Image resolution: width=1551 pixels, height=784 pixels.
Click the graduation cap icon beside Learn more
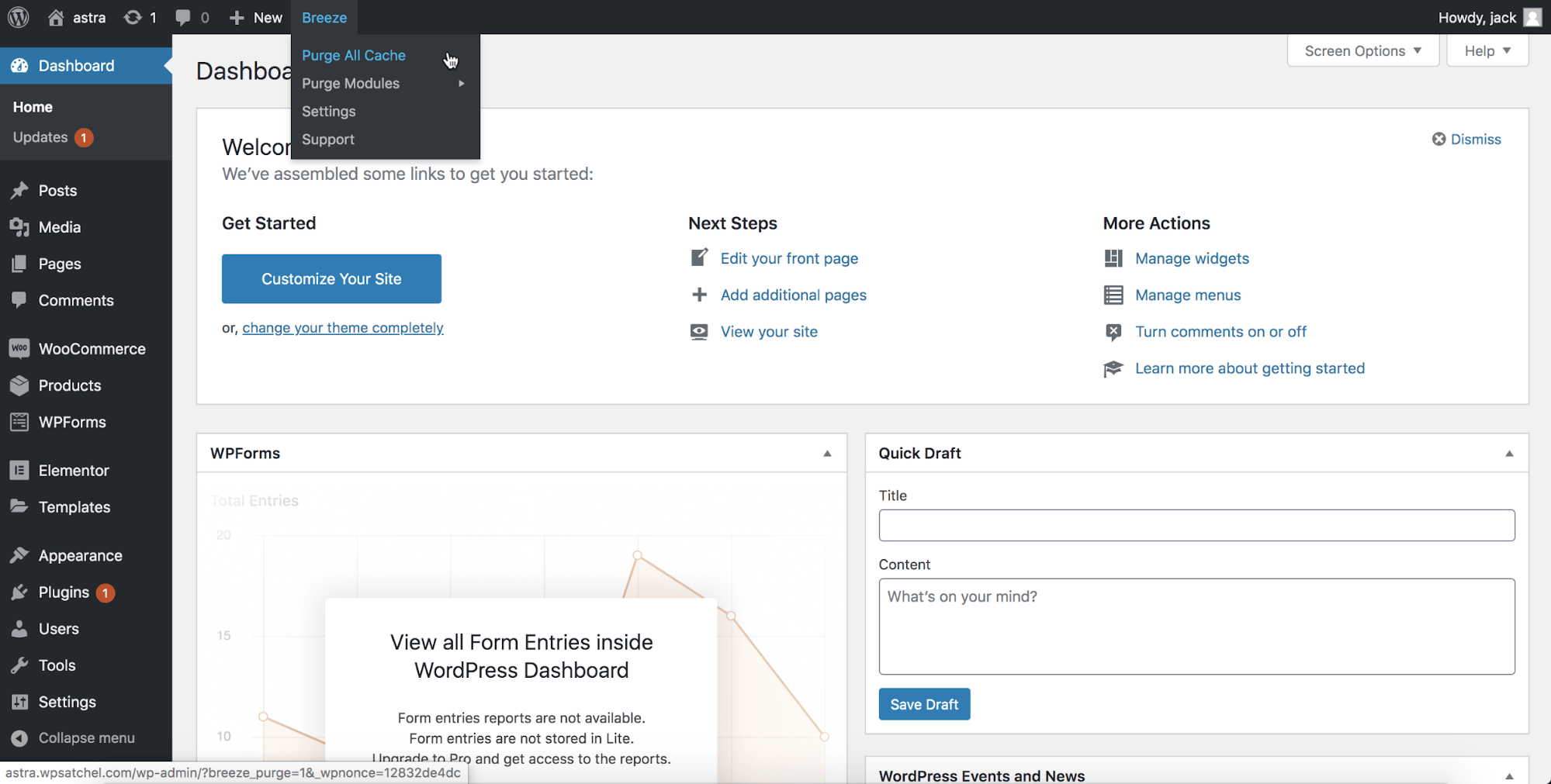tap(1113, 368)
